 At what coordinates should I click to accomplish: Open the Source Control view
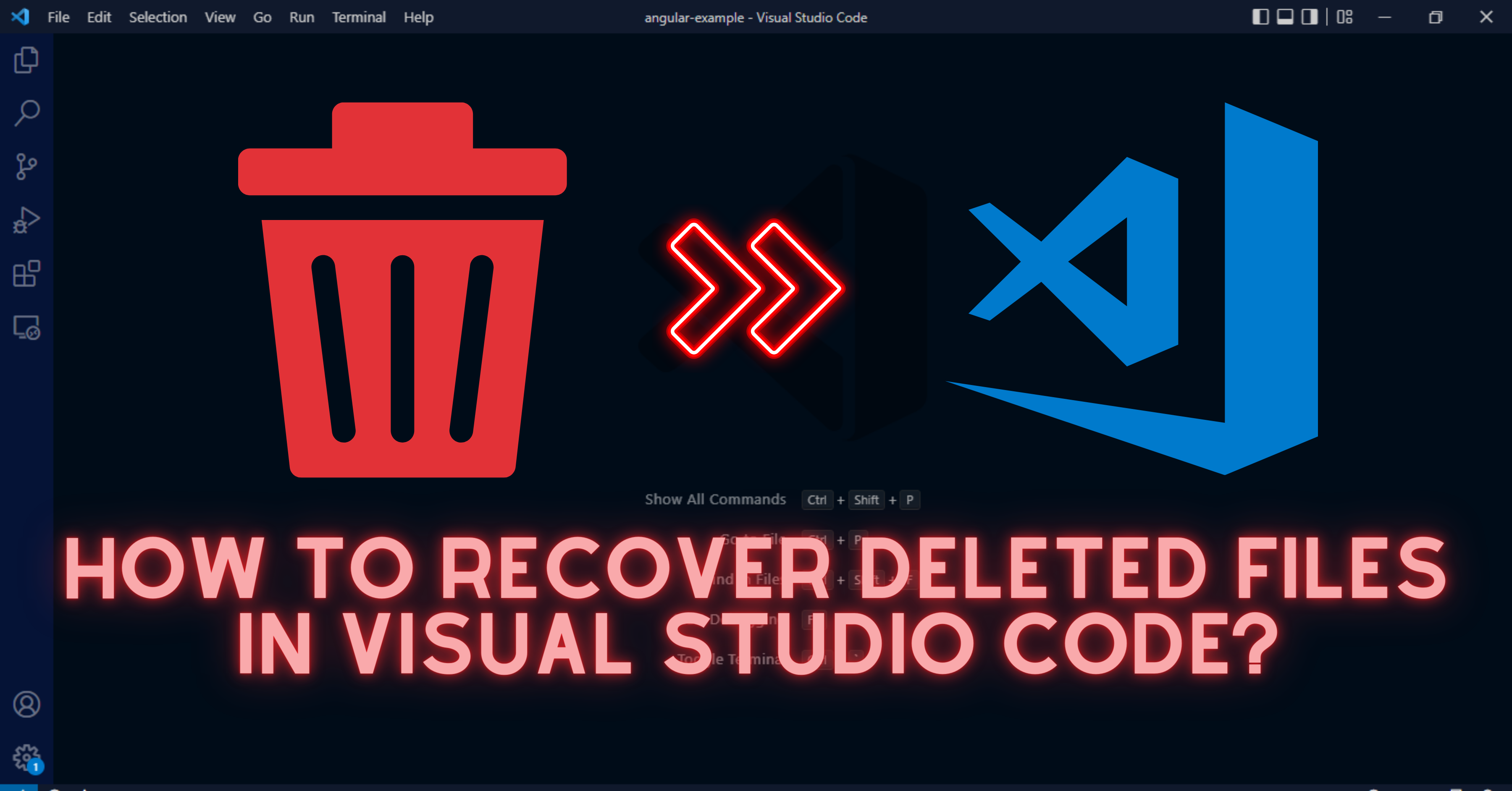tap(26, 165)
